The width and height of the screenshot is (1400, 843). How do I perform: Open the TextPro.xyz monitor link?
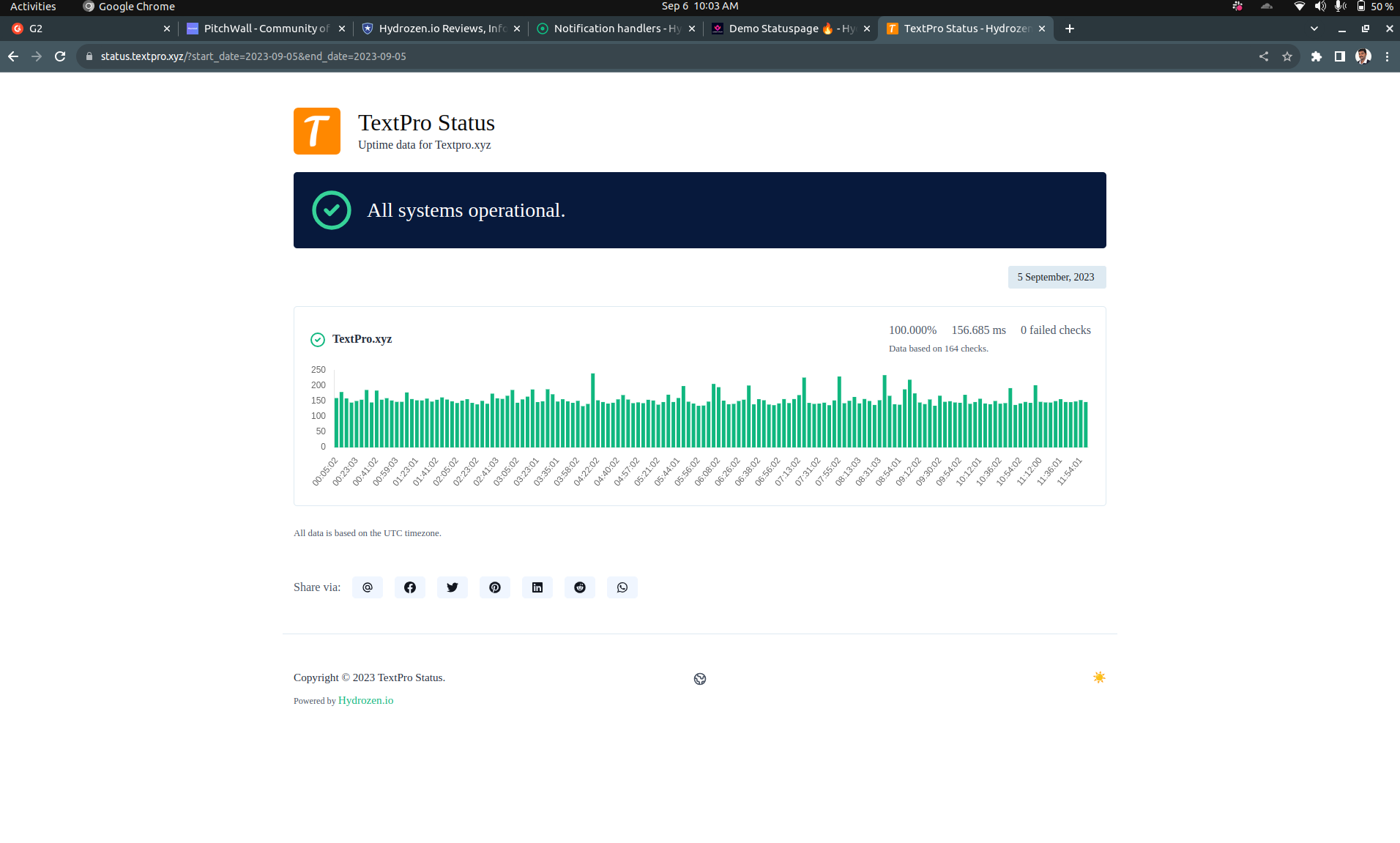[x=362, y=339]
